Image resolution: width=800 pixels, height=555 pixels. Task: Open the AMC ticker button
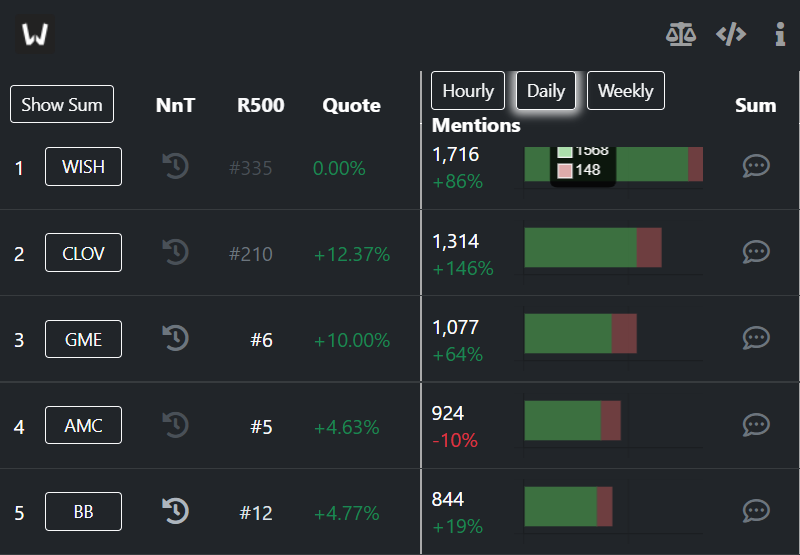click(83, 425)
